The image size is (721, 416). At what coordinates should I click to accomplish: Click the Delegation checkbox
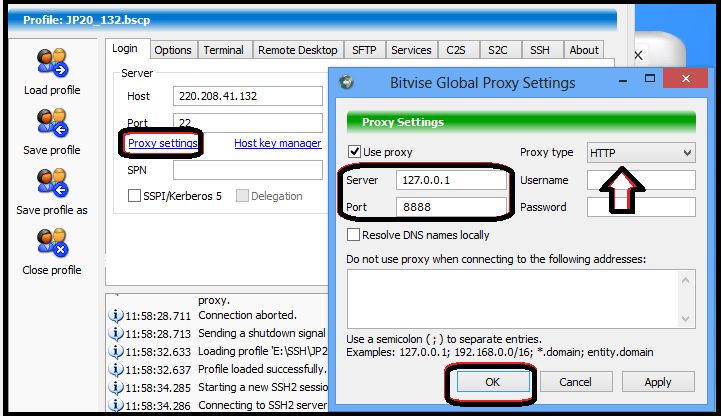point(242,196)
